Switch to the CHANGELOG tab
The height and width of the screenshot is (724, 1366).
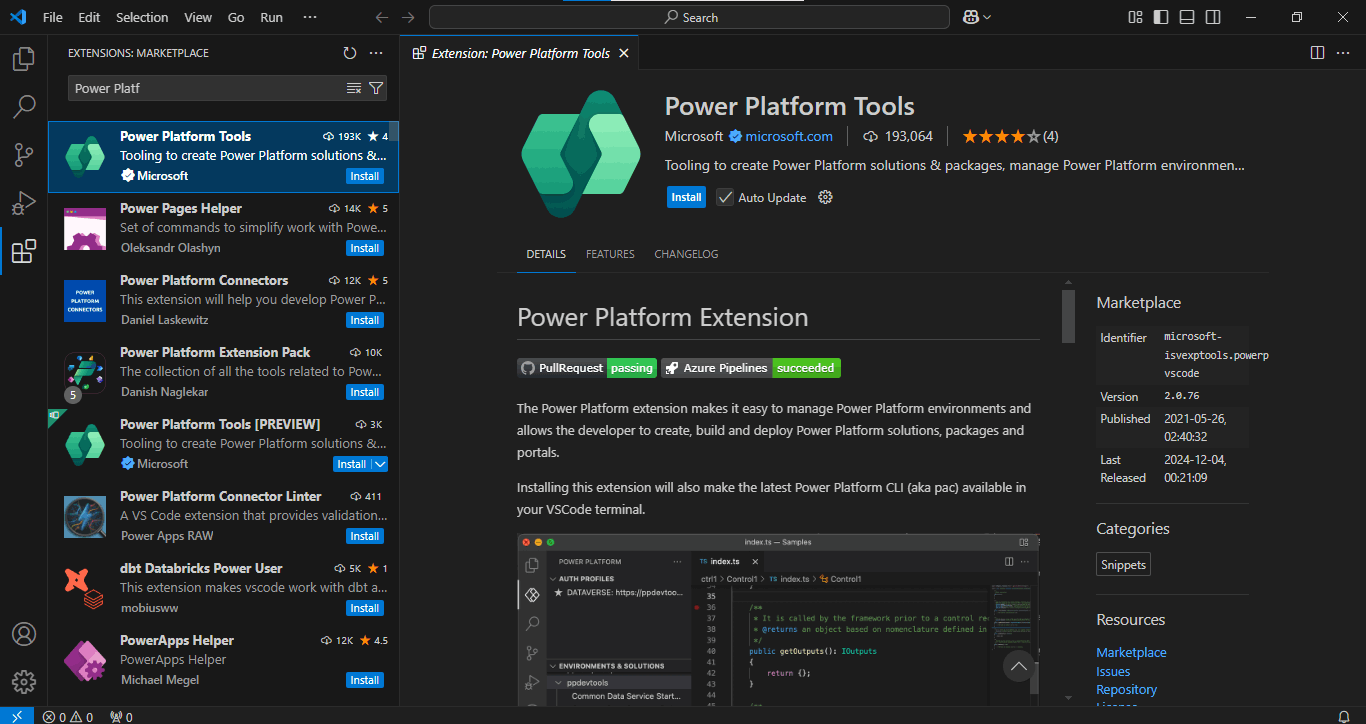[x=686, y=254]
